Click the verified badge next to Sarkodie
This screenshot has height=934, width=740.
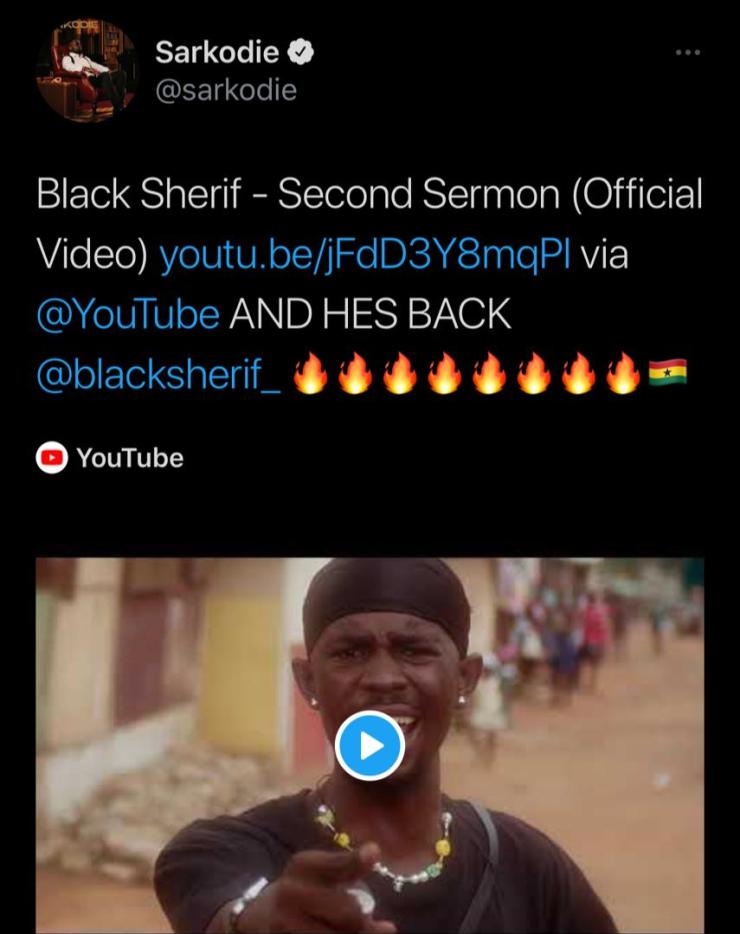pyautogui.click(x=301, y=52)
